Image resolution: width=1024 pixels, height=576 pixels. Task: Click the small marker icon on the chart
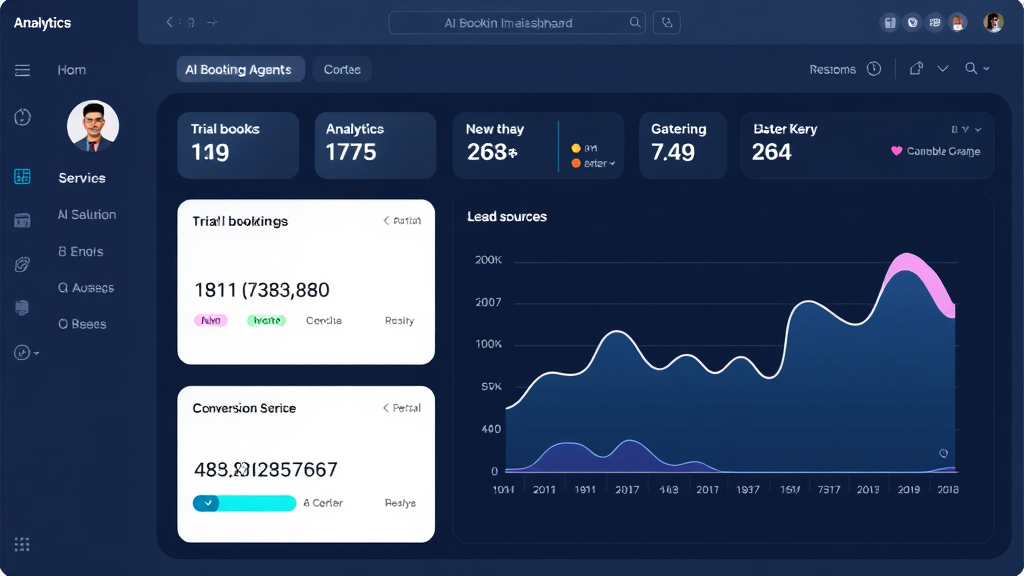click(943, 453)
